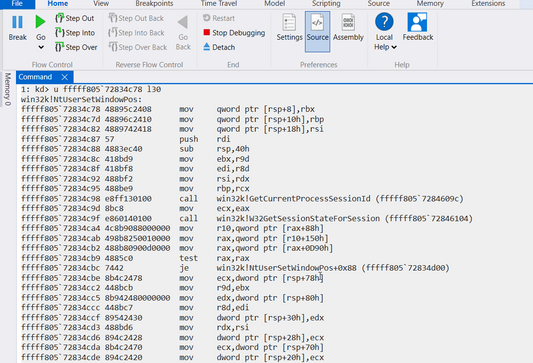Click the Restart button
This screenshot has width=533, height=363.
219,18
